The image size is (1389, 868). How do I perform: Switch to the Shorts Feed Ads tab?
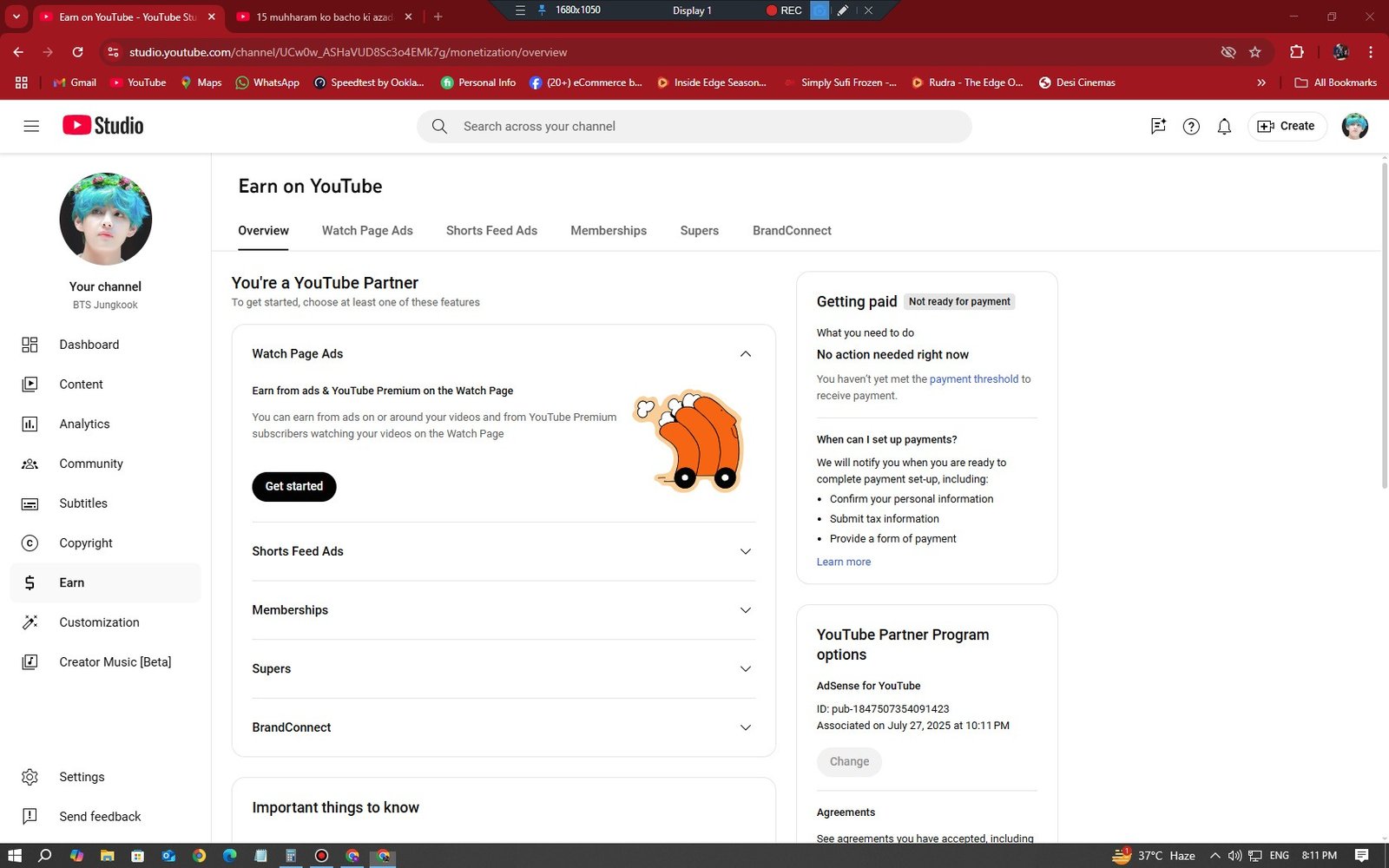pyautogui.click(x=491, y=231)
